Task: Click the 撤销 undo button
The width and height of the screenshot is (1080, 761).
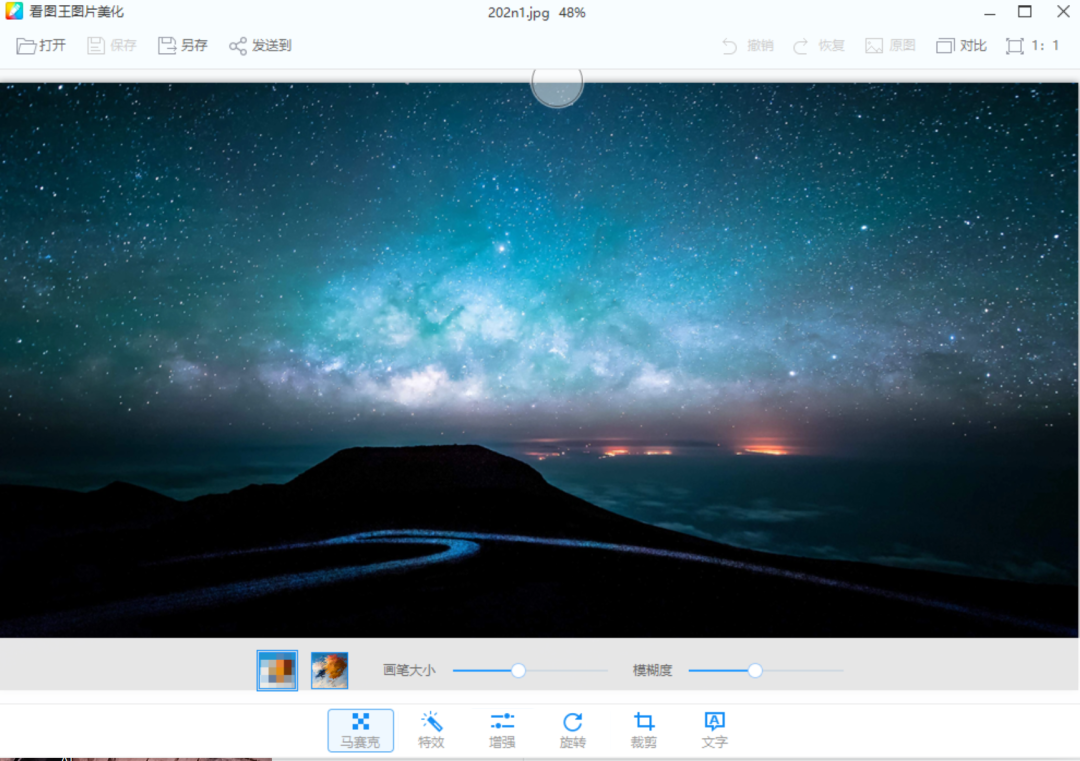Action: 747,45
